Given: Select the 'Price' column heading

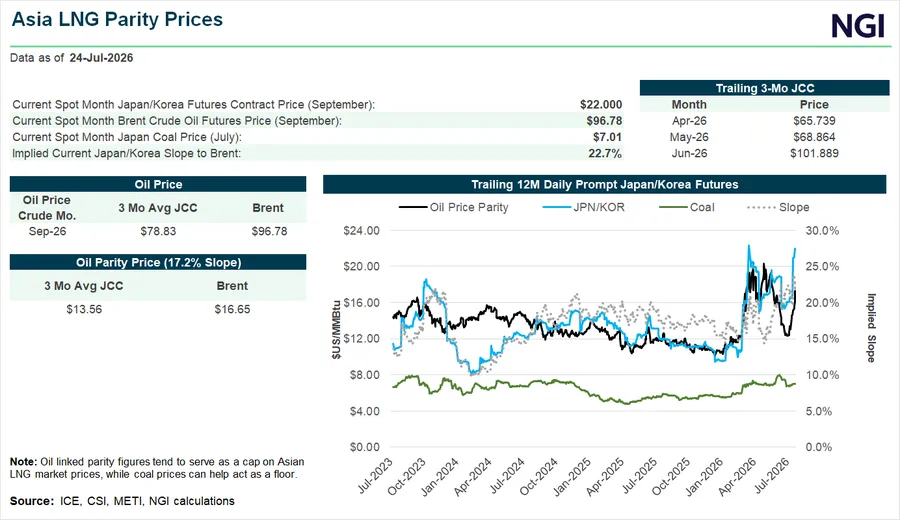Looking at the screenshot, I should 814,104.
